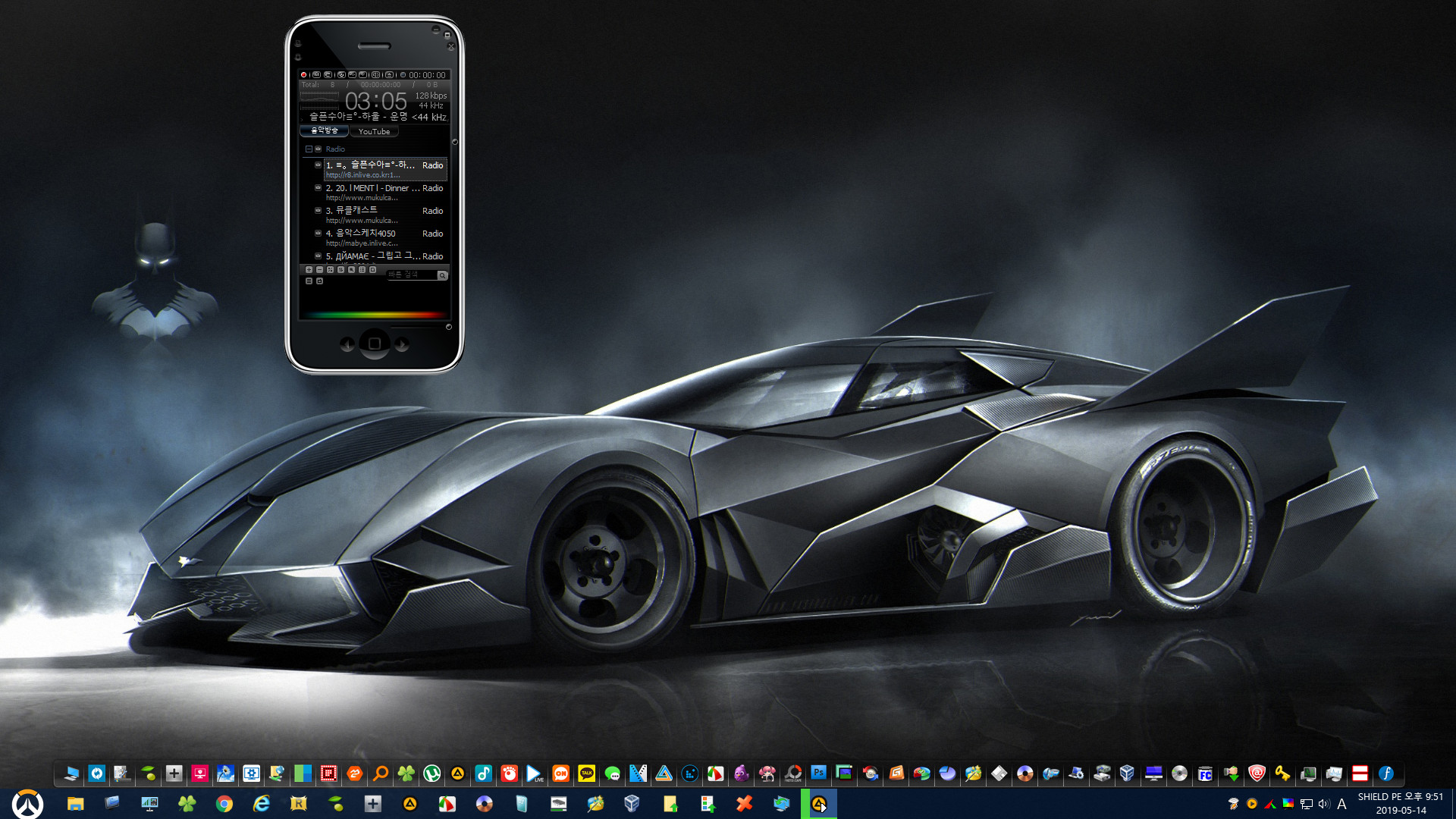The height and width of the screenshot is (819, 1456).
Task: Select station 5 ДЙАМАЄ radio entry
Action: (x=384, y=256)
